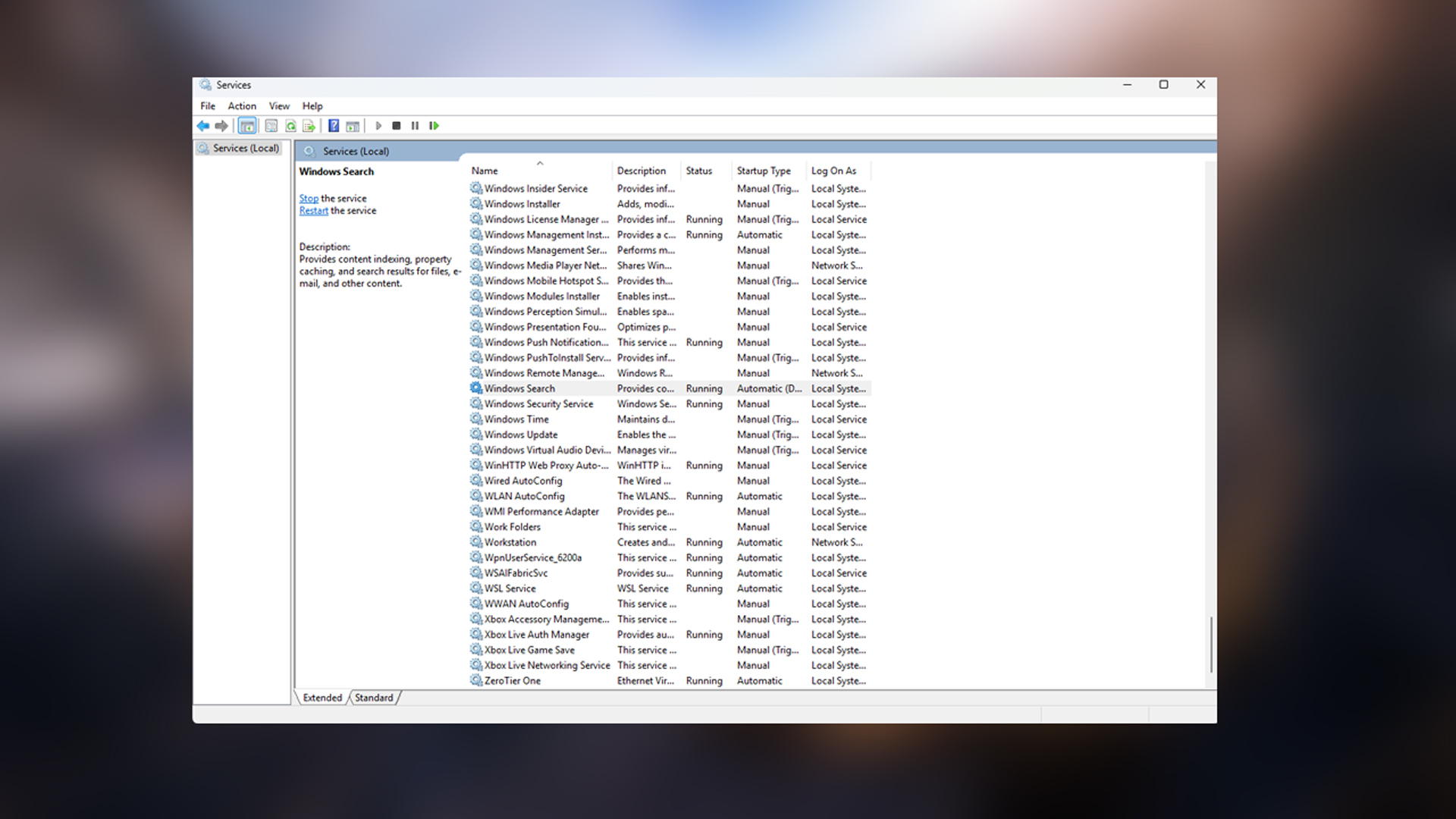Screen dimensions: 1456x819
Task: Select the Windows Modules Installer row
Action: click(670, 296)
